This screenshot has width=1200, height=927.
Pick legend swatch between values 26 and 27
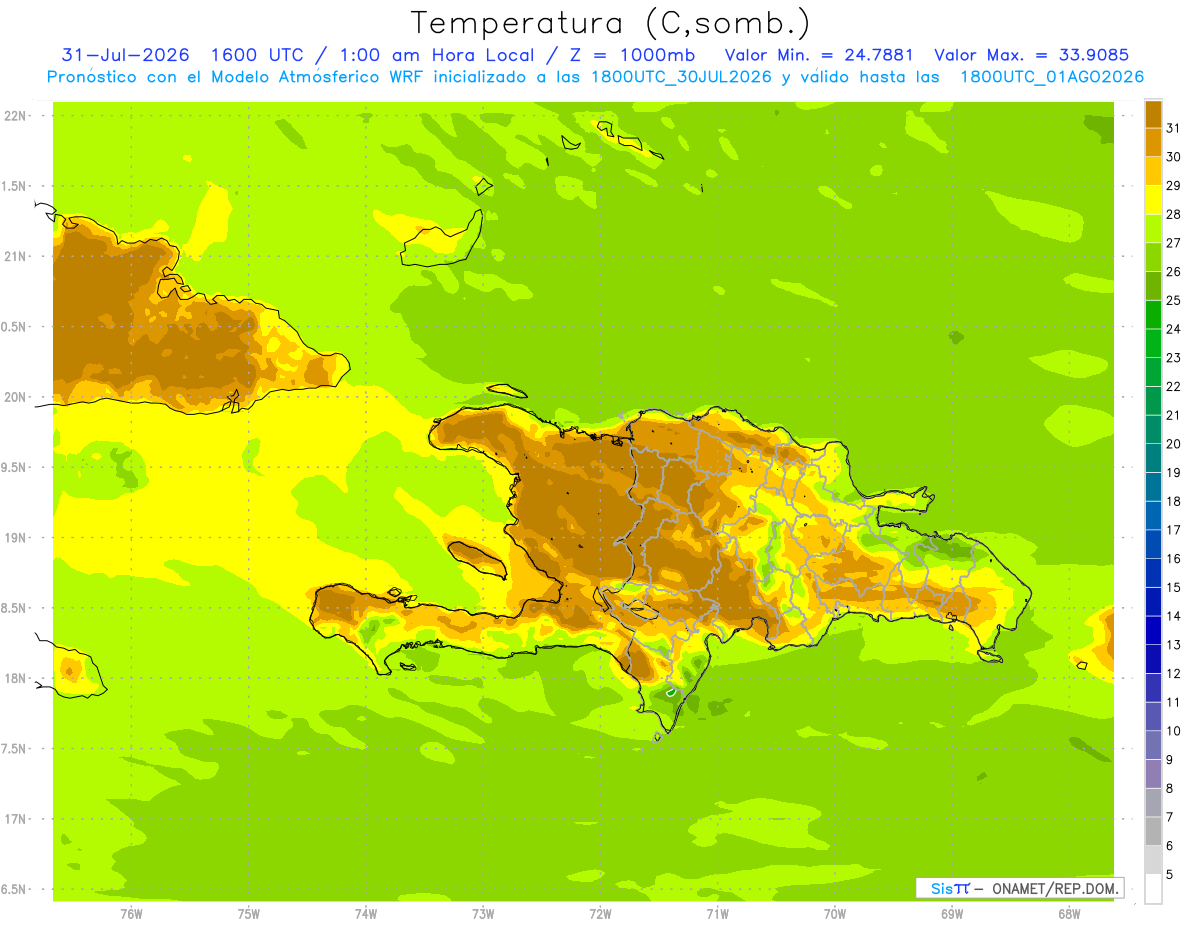(x=1153, y=257)
